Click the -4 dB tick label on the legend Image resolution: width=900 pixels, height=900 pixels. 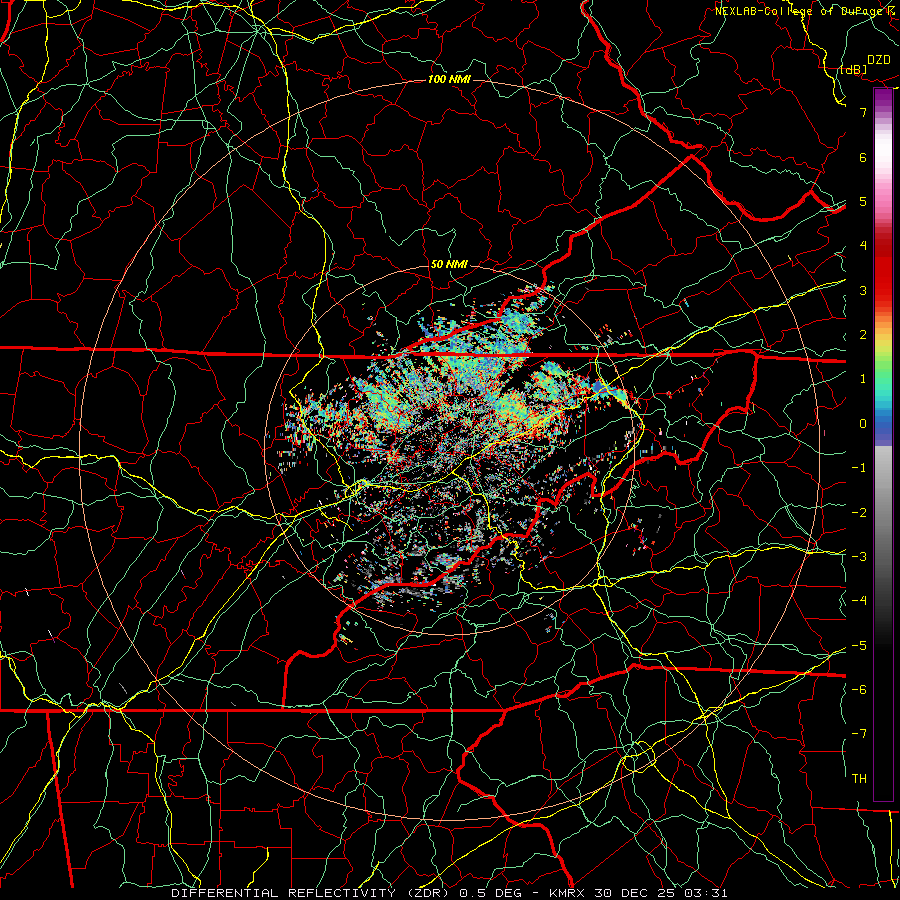coord(859,600)
